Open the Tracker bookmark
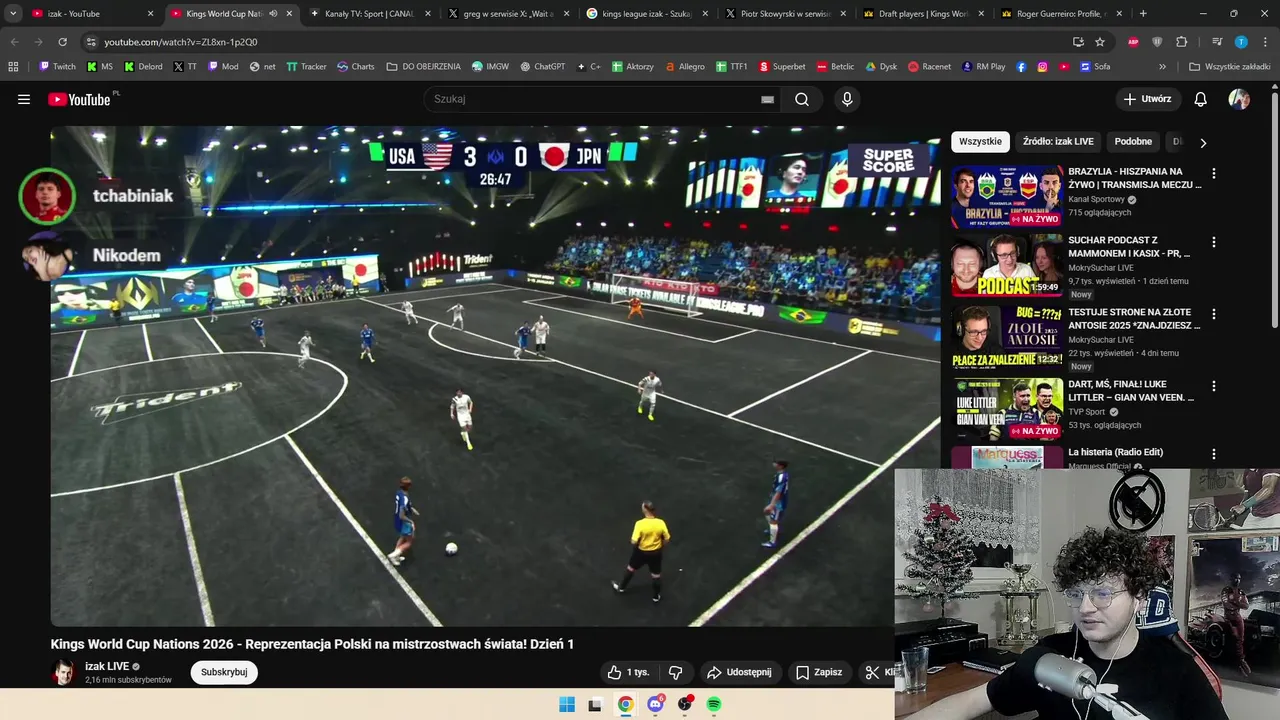 (306, 67)
